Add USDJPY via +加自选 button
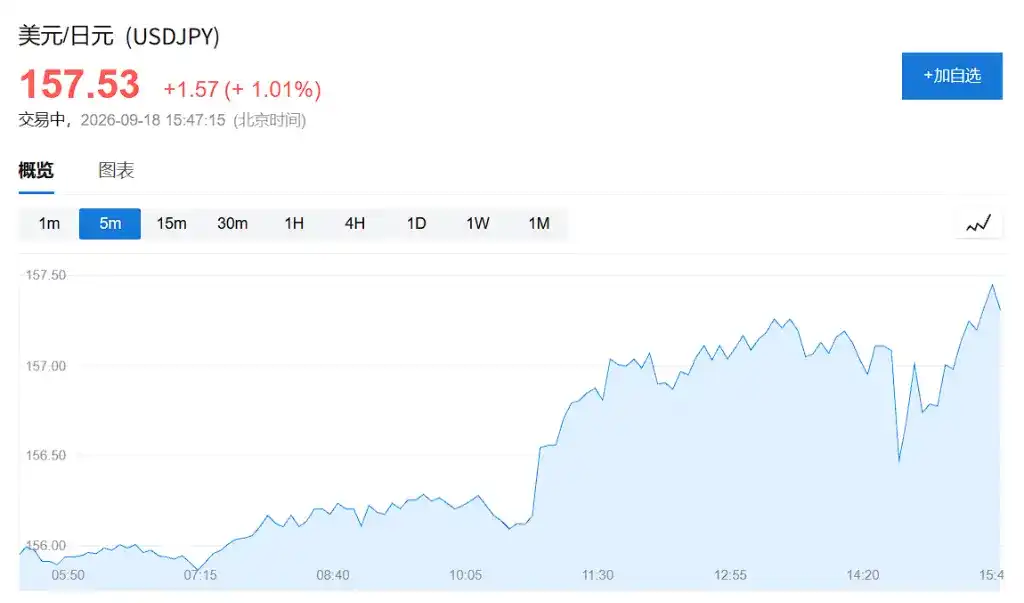 952,76
